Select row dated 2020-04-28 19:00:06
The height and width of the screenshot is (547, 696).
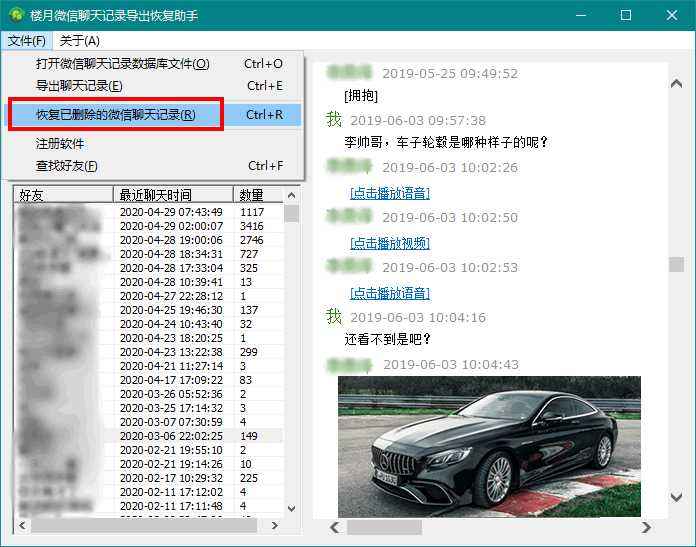[149, 240]
